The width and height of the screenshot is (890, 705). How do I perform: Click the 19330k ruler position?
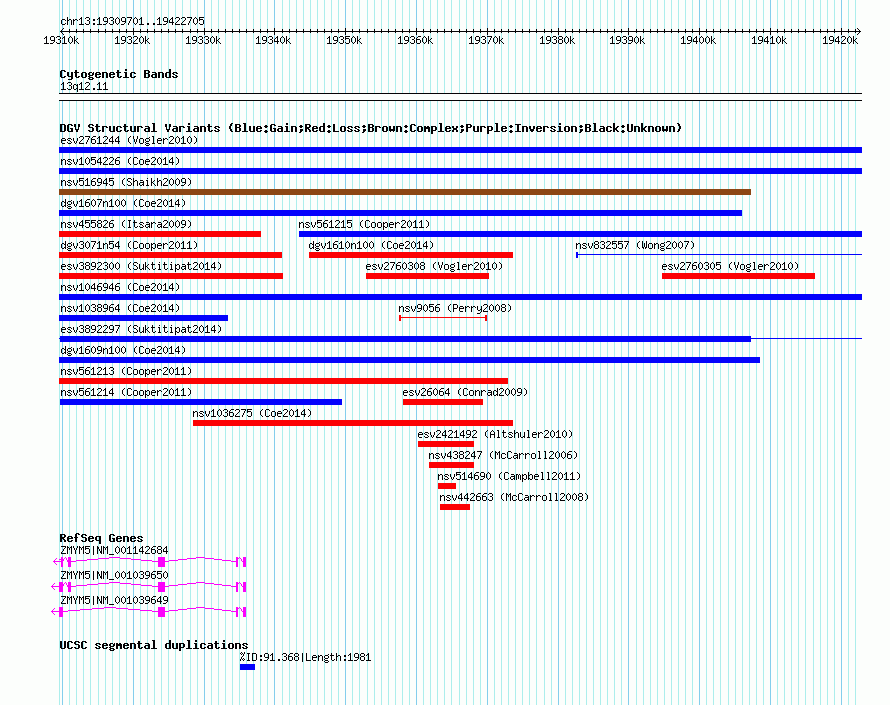(x=203, y=40)
